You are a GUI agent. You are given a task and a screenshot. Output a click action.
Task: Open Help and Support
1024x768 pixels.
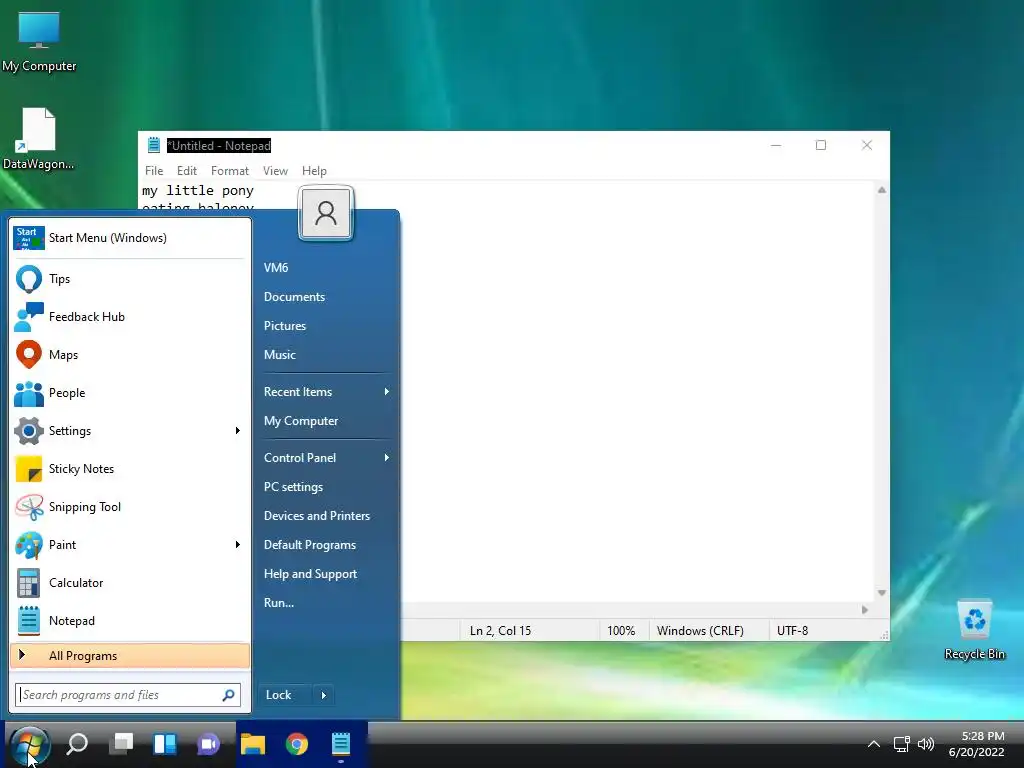(311, 574)
